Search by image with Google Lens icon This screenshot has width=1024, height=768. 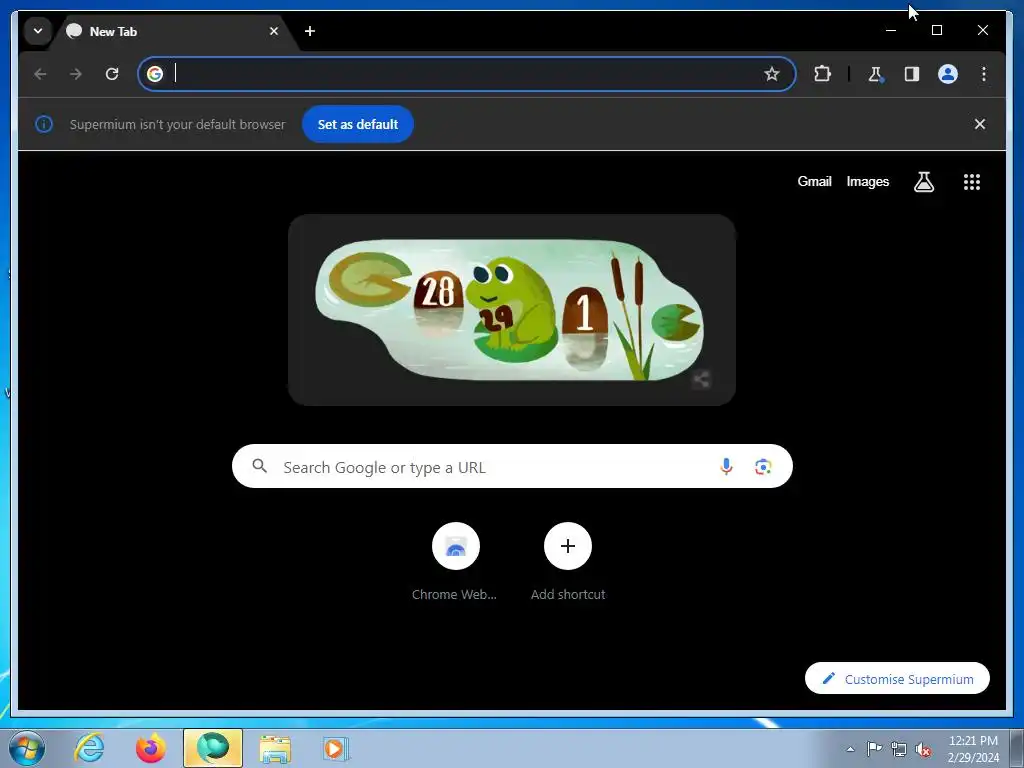763,466
